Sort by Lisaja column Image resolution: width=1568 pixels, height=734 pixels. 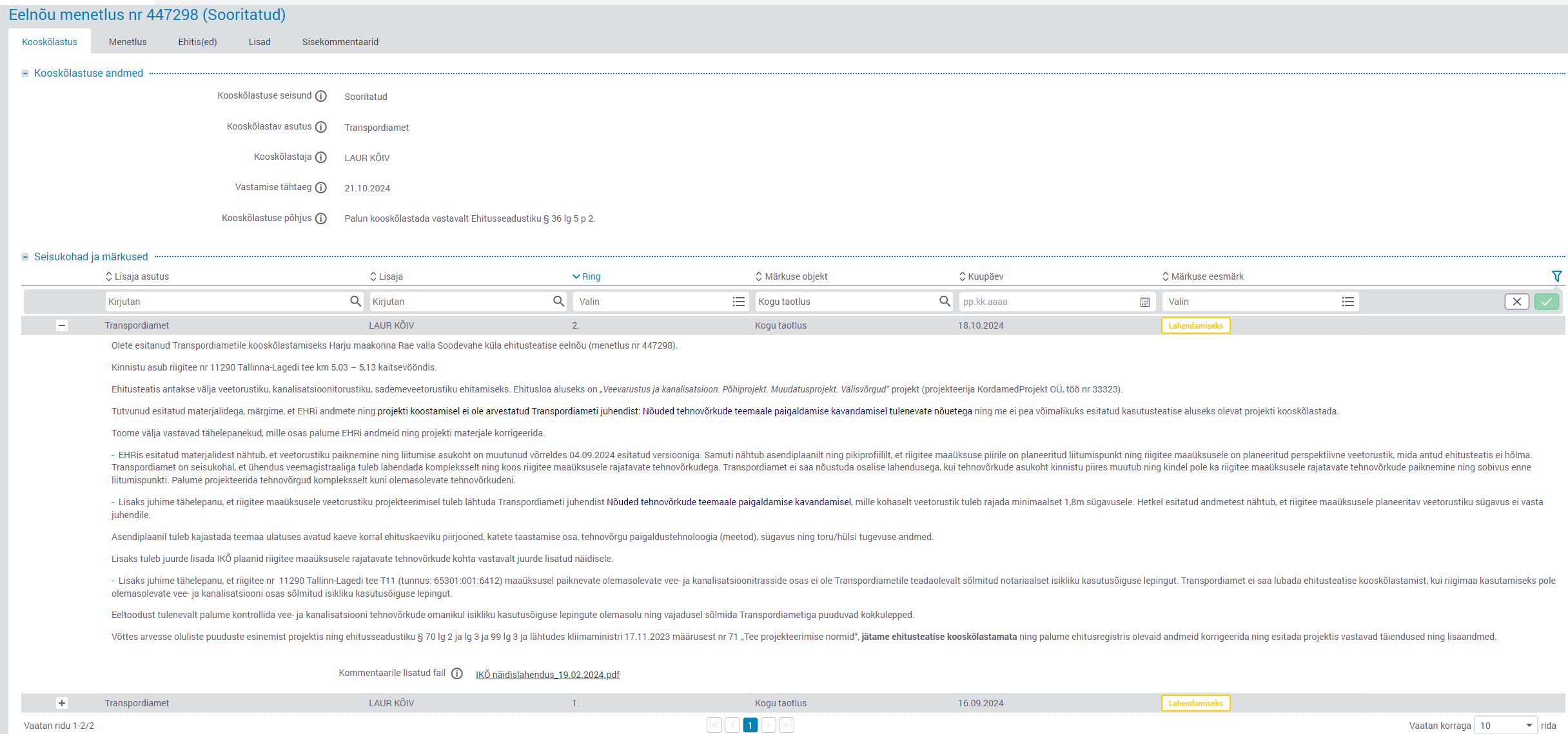tap(386, 276)
